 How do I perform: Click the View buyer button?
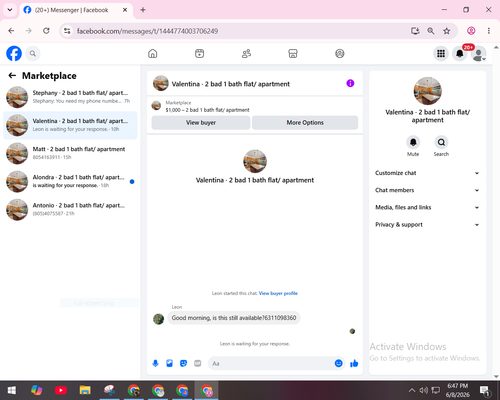coord(201,123)
